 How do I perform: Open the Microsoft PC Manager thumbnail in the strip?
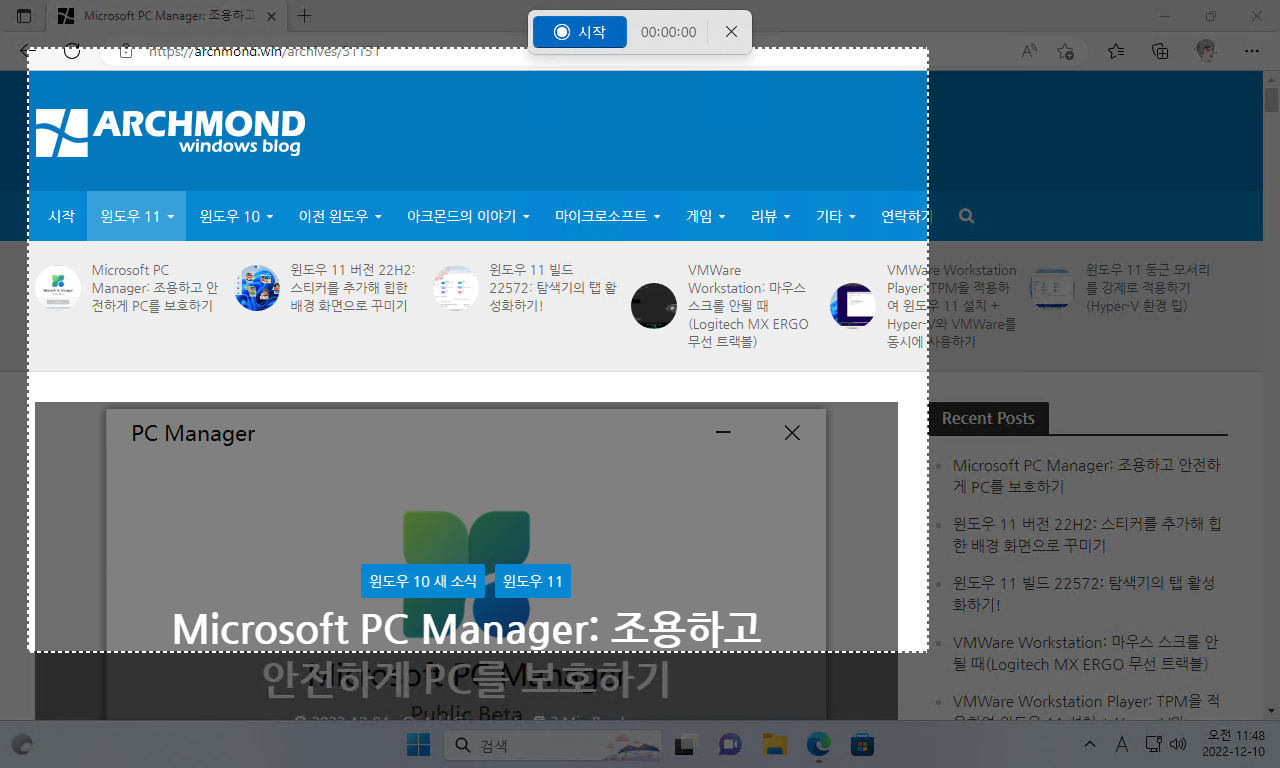(x=58, y=288)
